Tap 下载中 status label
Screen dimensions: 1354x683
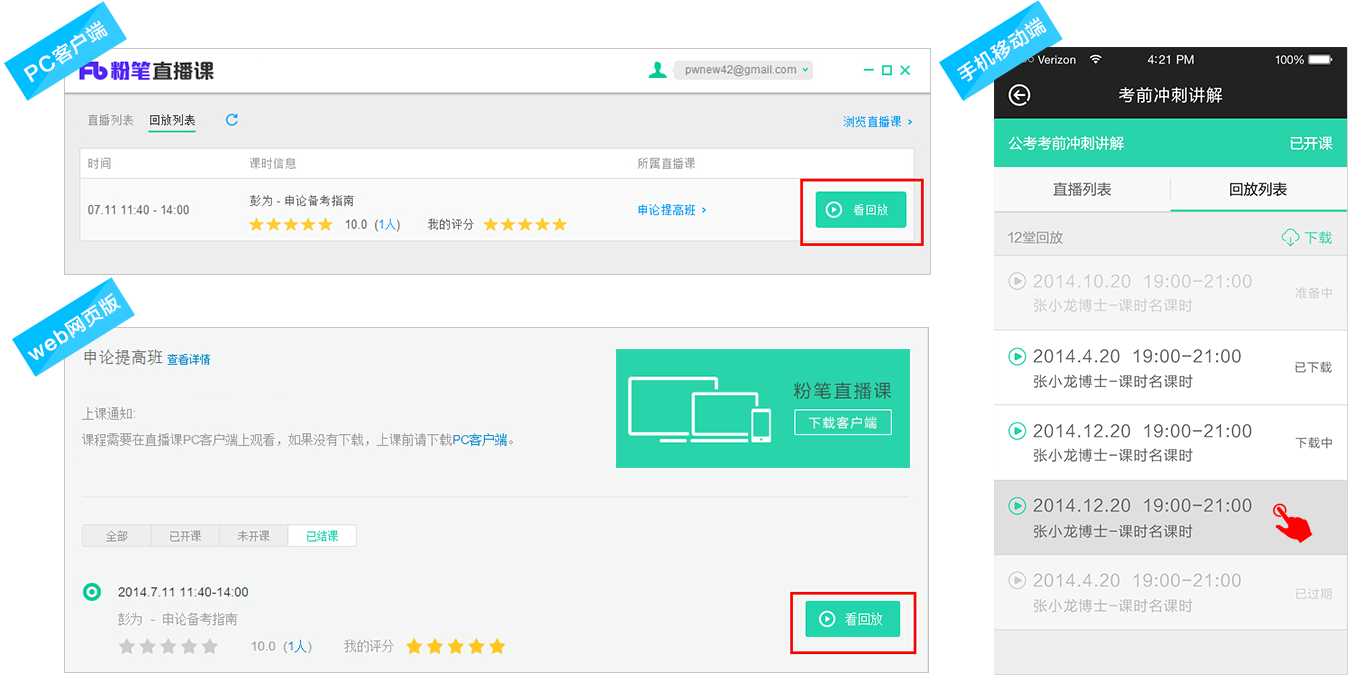[x=1314, y=442]
